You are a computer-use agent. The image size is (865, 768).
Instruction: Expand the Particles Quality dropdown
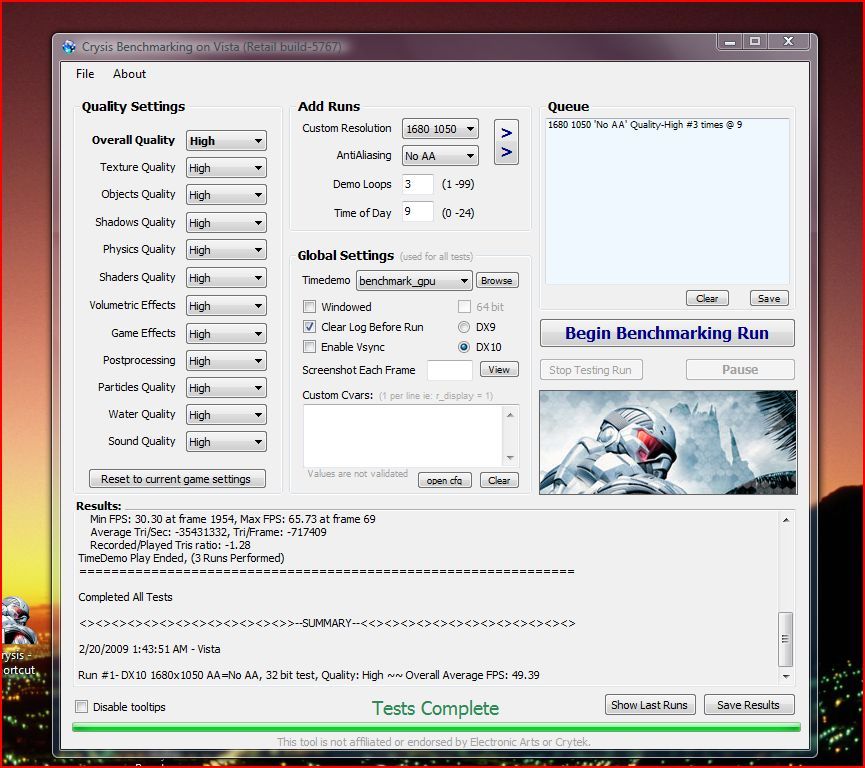click(x=226, y=388)
